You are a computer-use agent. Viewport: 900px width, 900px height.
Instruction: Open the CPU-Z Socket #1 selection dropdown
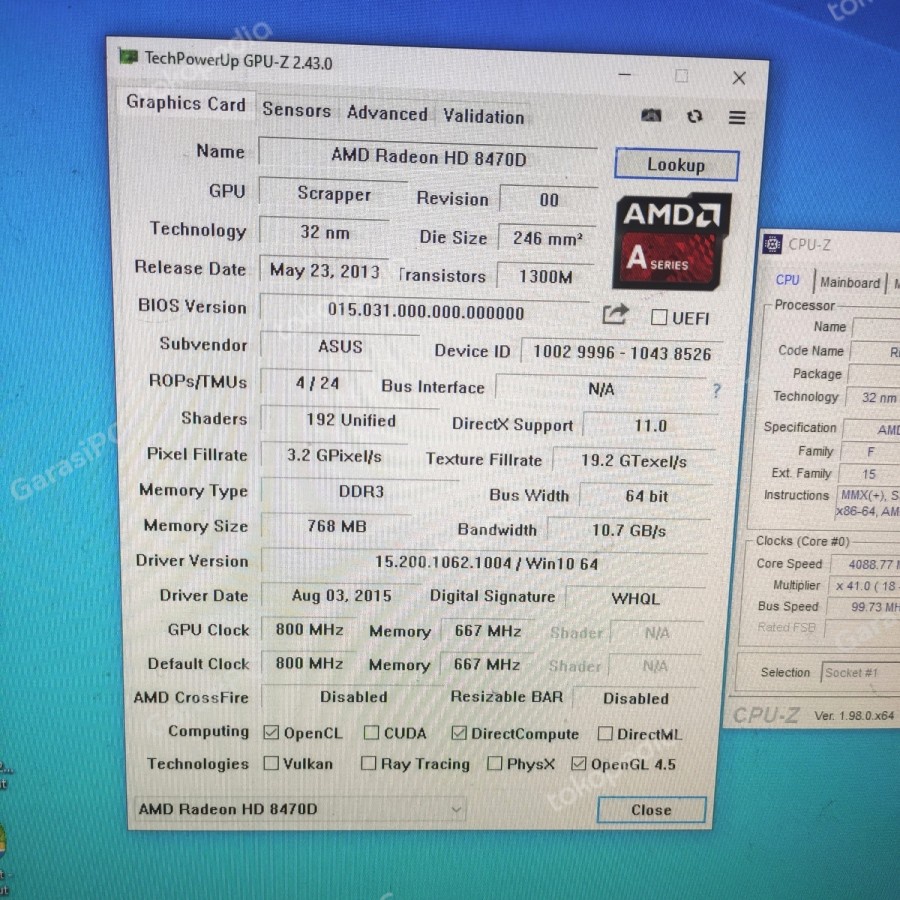coord(860,672)
